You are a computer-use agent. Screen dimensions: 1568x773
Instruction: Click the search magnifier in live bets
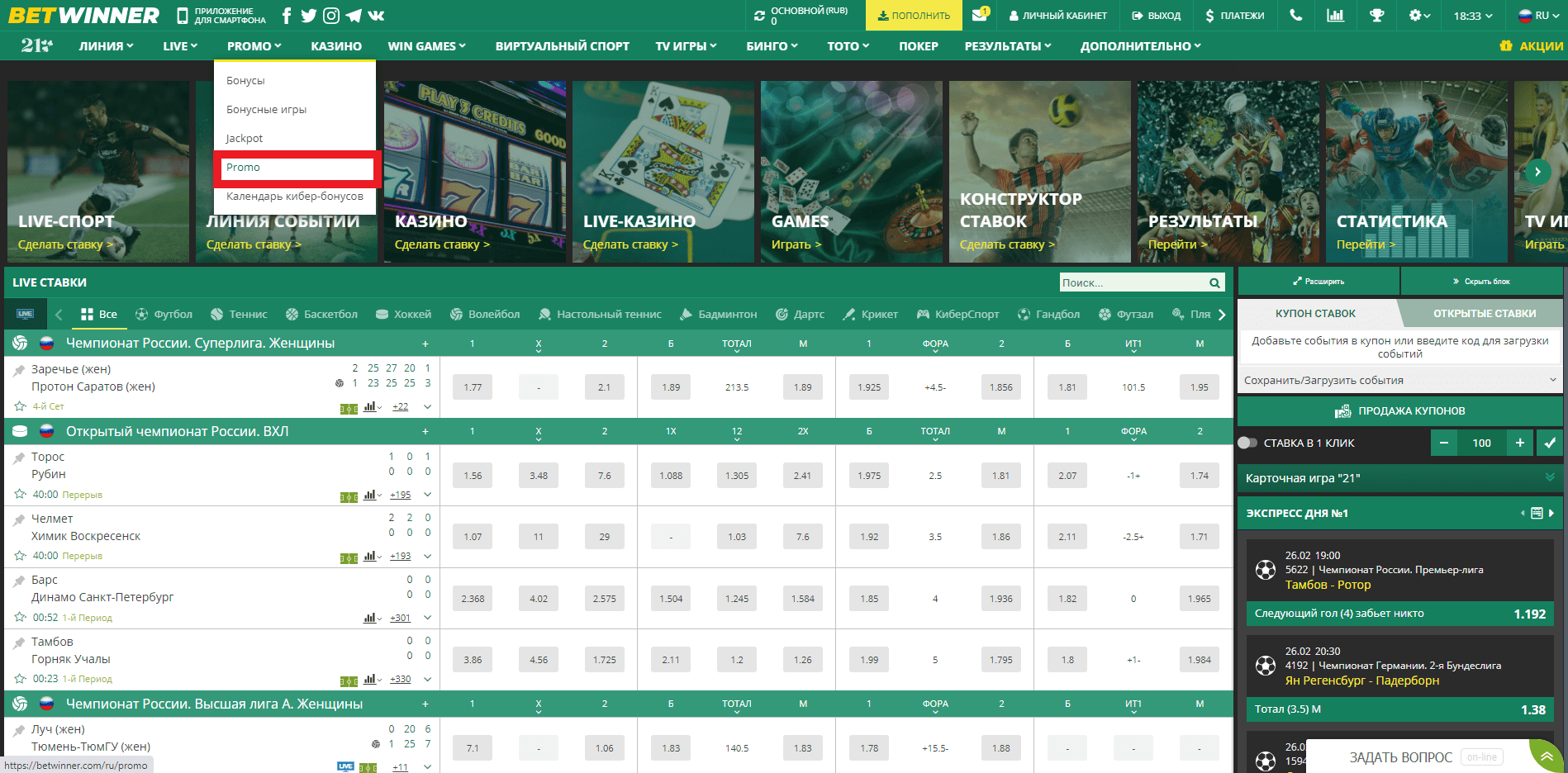1214,283
